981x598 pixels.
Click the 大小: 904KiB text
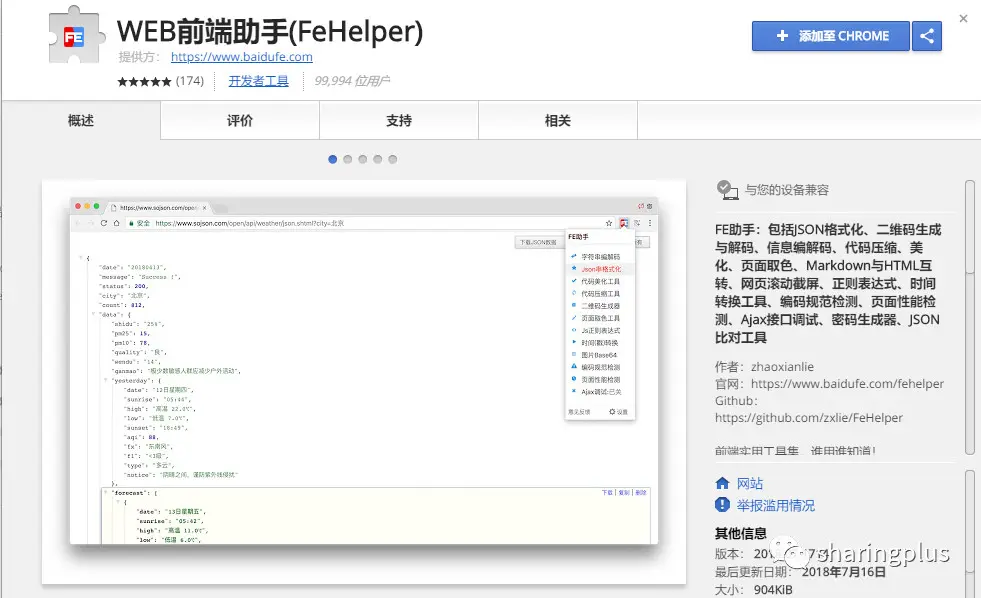pyautogui.click(x=754, y=590)
